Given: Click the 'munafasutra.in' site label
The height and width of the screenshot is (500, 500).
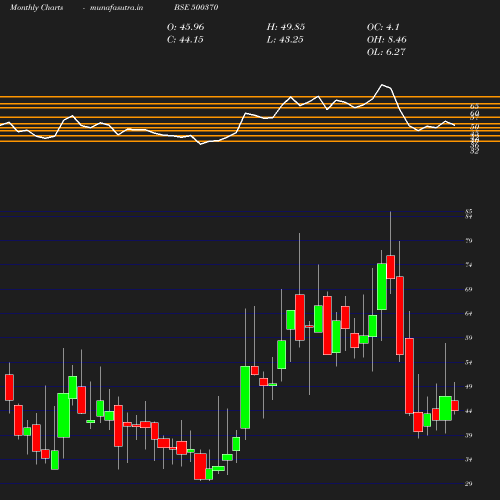Looking at the screenshot, I should click(x=116, y=7).
